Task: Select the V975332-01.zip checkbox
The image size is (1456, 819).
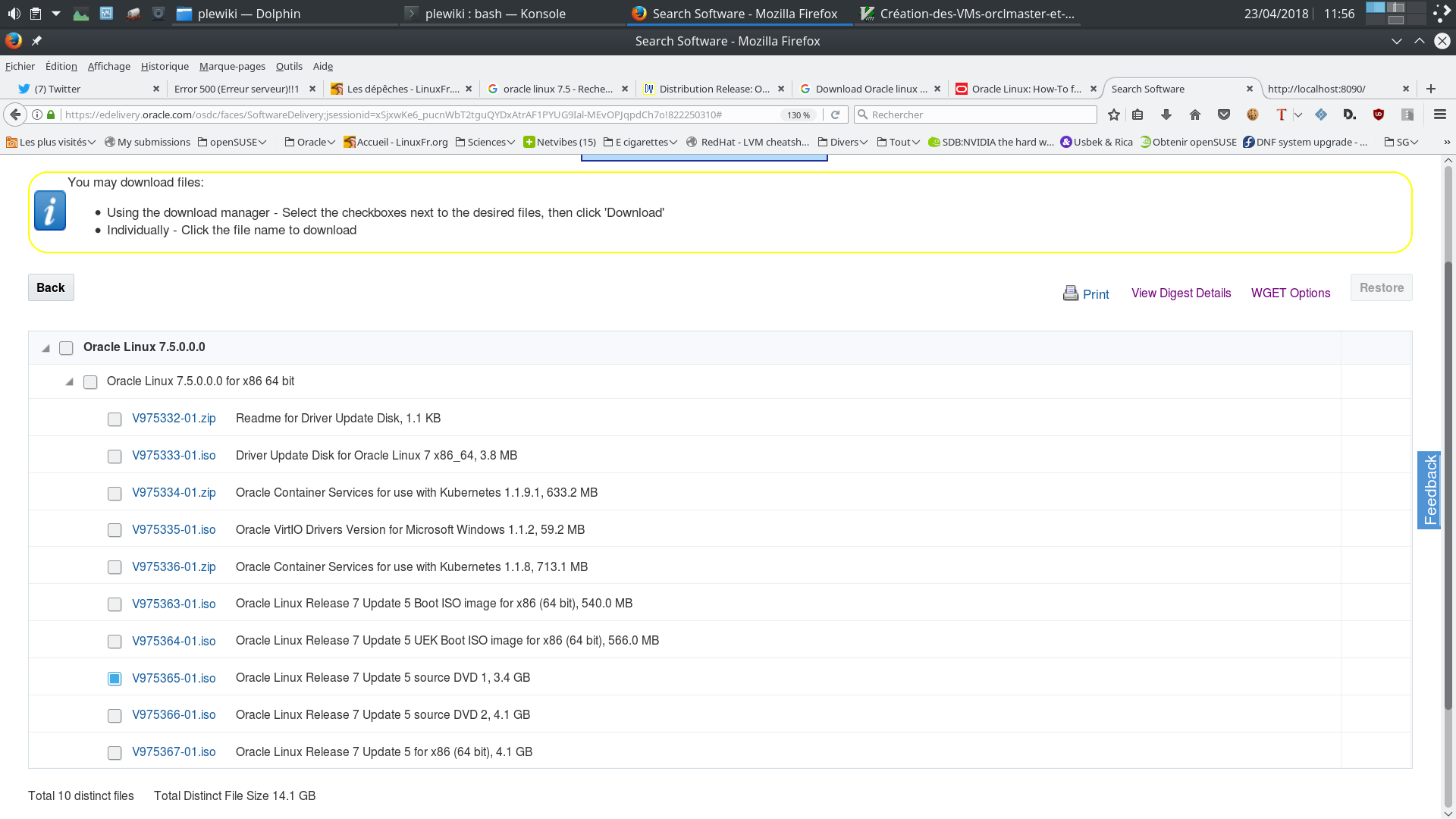Action: [115, 419]
